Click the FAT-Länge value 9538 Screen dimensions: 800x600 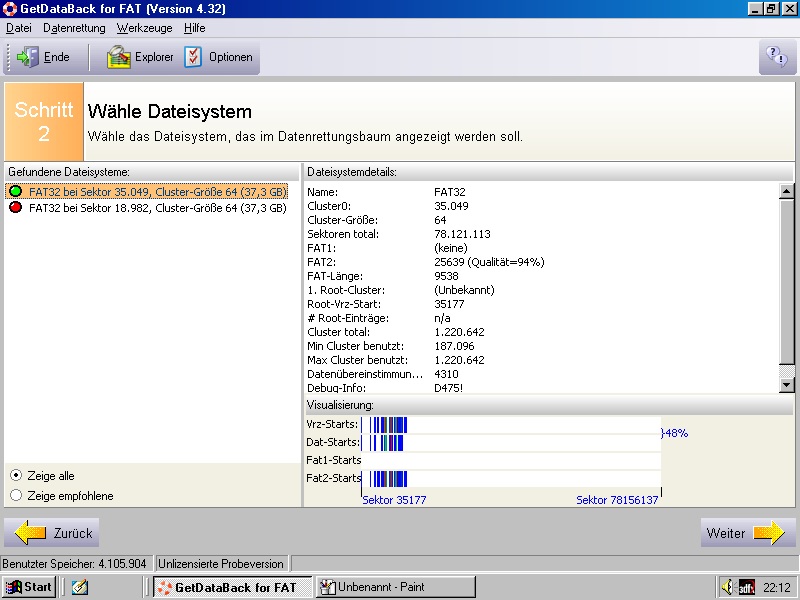pyautogui.click(x=446, y=276)
